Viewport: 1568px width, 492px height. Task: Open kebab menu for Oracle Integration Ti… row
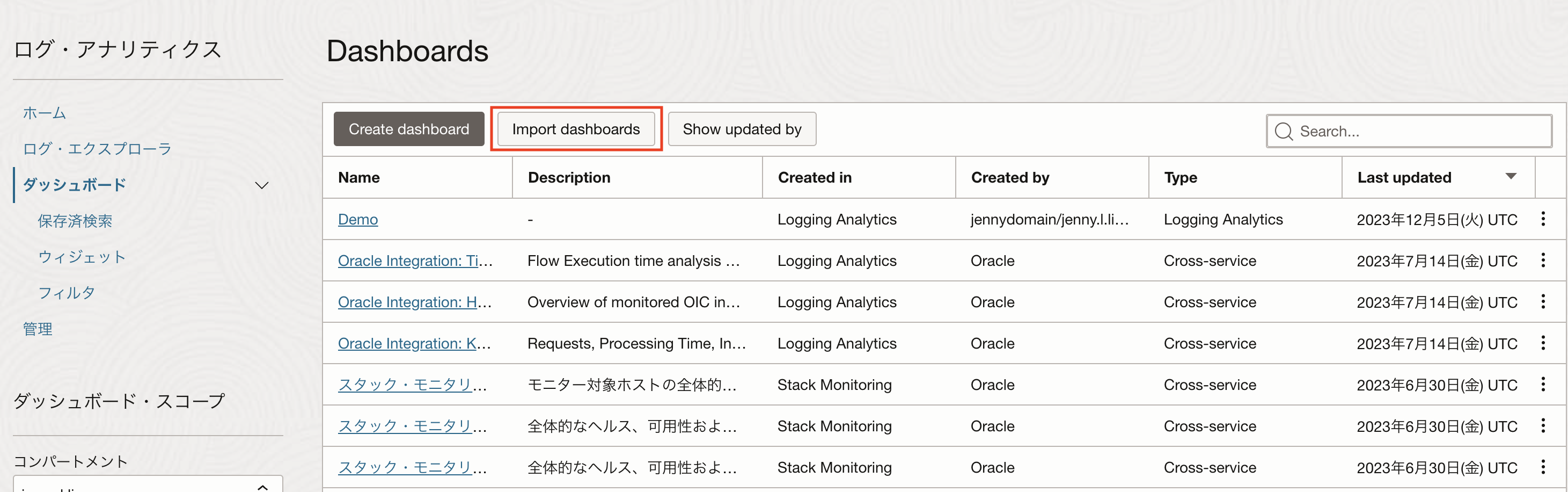pyautogui.click(x=1542, y=261)
